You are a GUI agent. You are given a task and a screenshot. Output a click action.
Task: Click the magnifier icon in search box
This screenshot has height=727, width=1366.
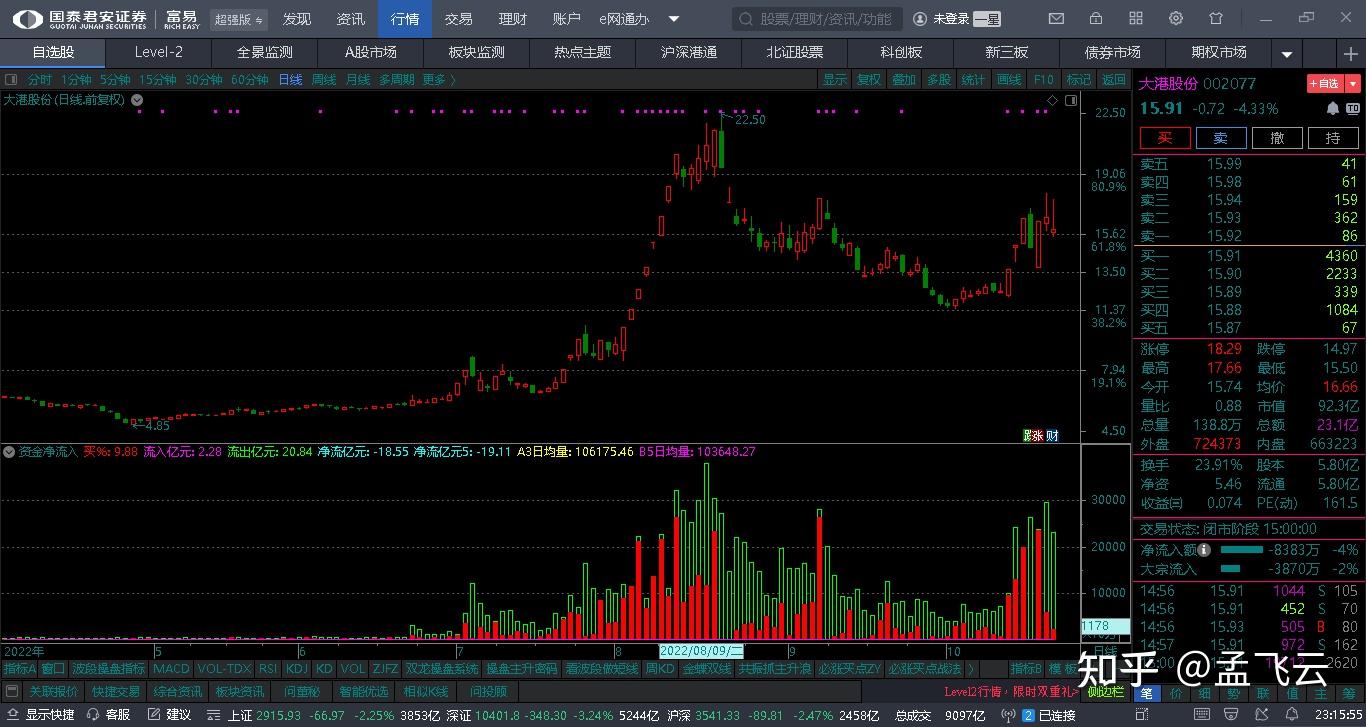746,19
